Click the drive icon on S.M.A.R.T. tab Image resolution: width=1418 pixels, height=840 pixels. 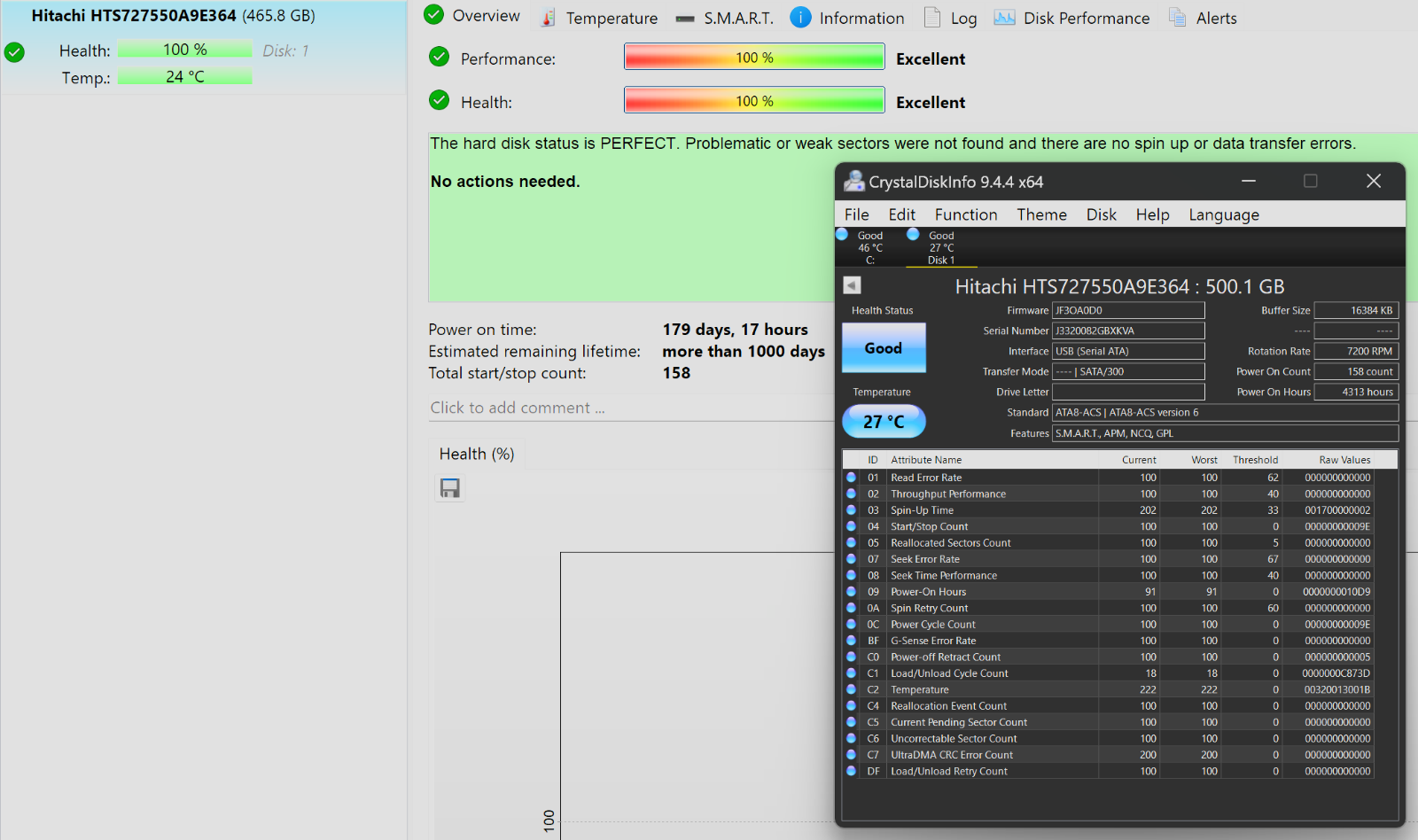tap(685, 19)
